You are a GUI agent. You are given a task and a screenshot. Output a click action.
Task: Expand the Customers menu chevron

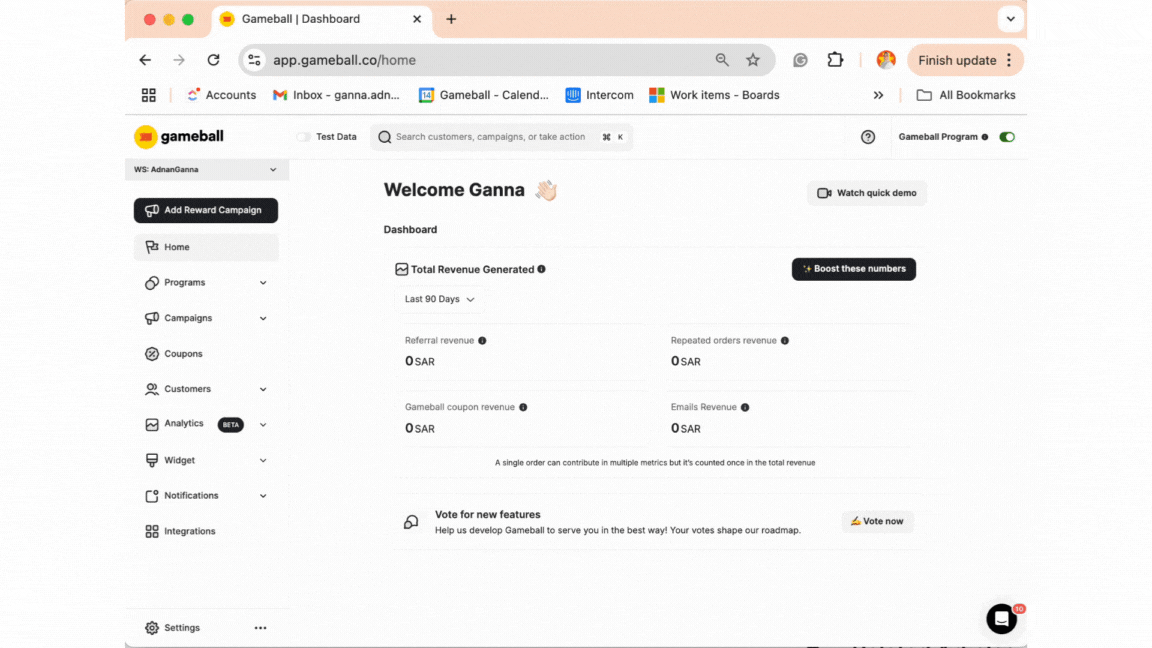pyautogui.click(x=263, y=389)
